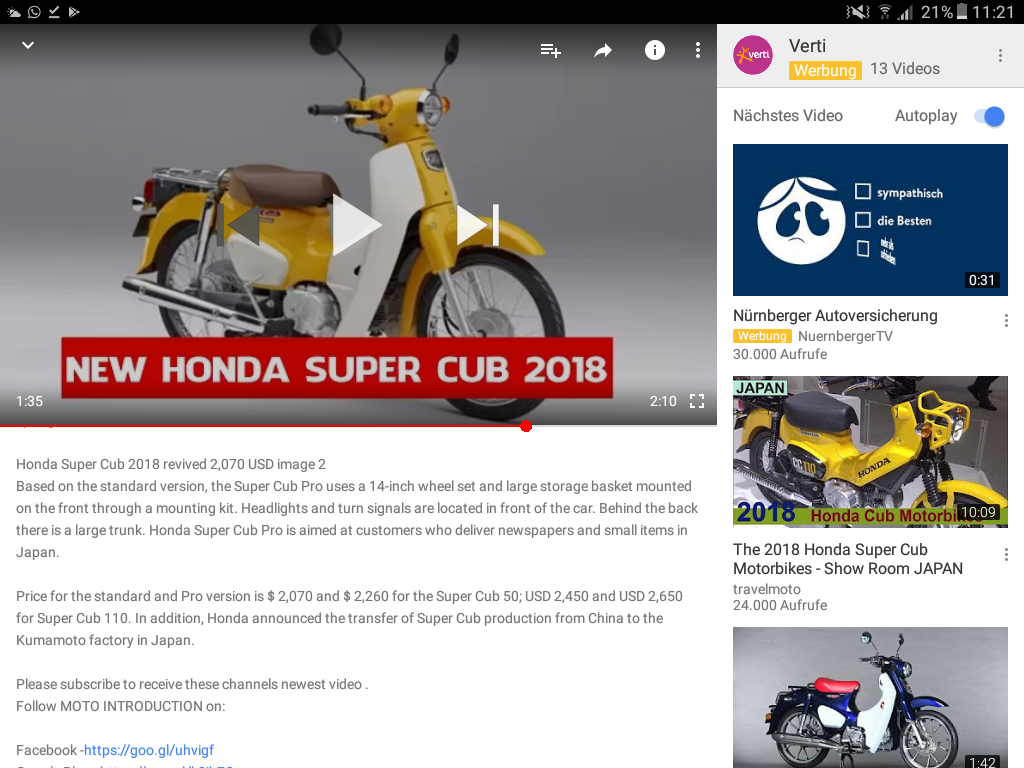Add the video to a playlist
Screen dimensions: 1024x768
coord(551,50)
